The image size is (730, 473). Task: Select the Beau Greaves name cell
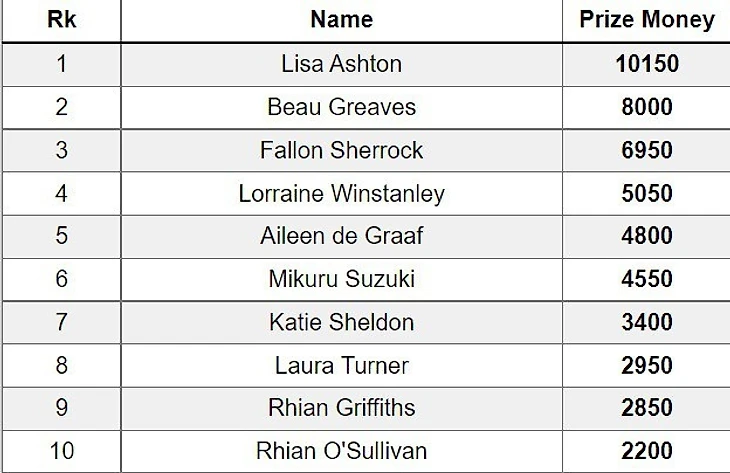coord(342,108)
